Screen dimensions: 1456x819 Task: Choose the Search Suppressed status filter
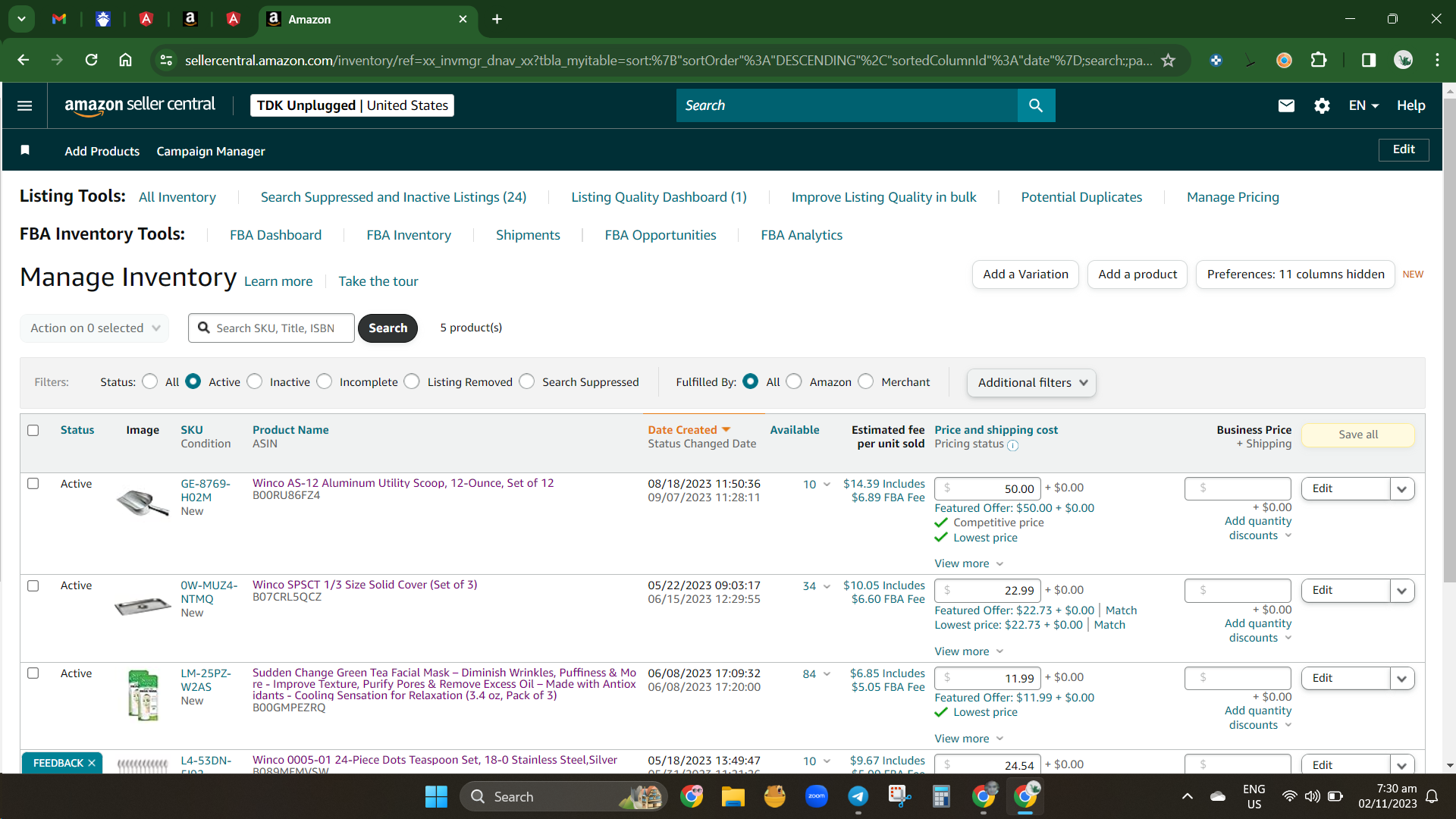527,381
